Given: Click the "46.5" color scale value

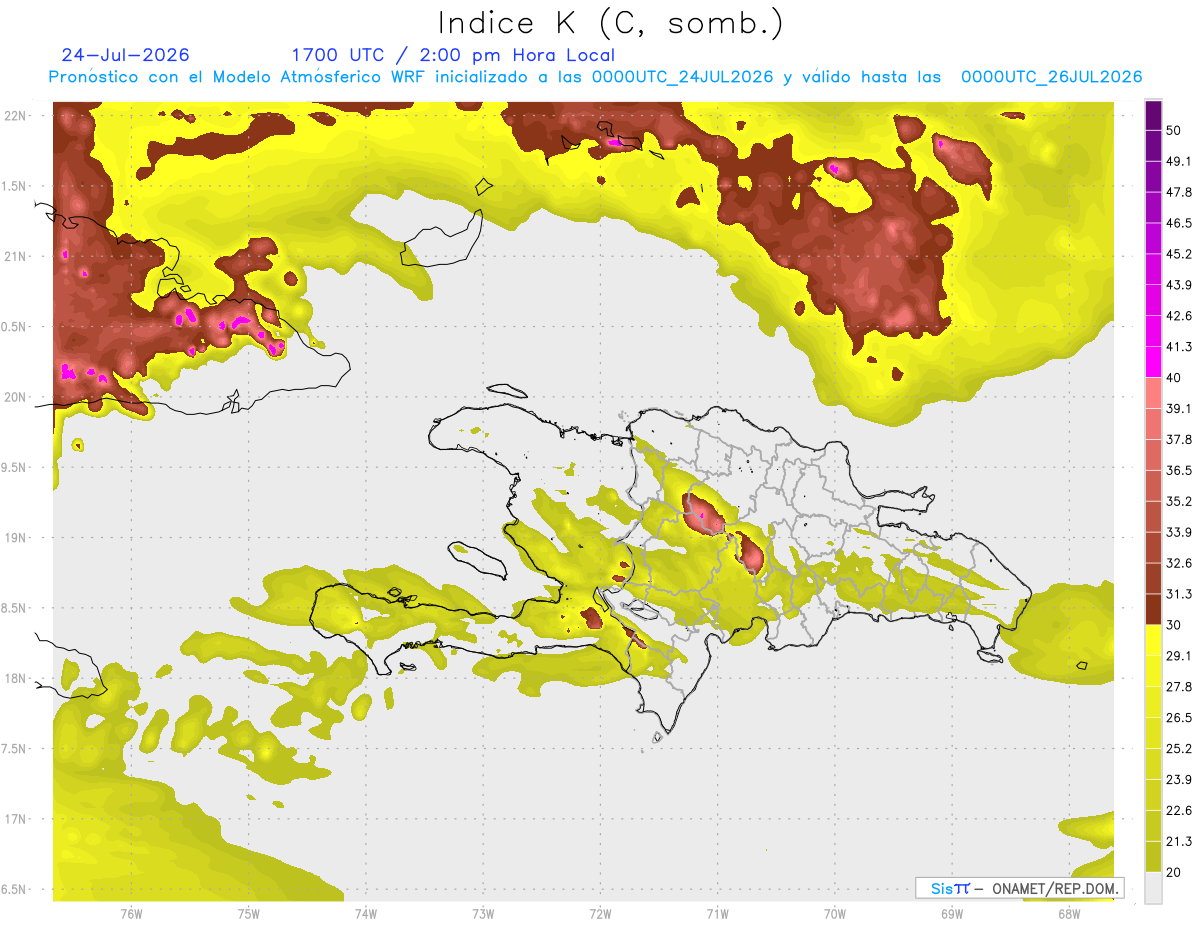Looking at the screenshot, I should click(1178, 223).
